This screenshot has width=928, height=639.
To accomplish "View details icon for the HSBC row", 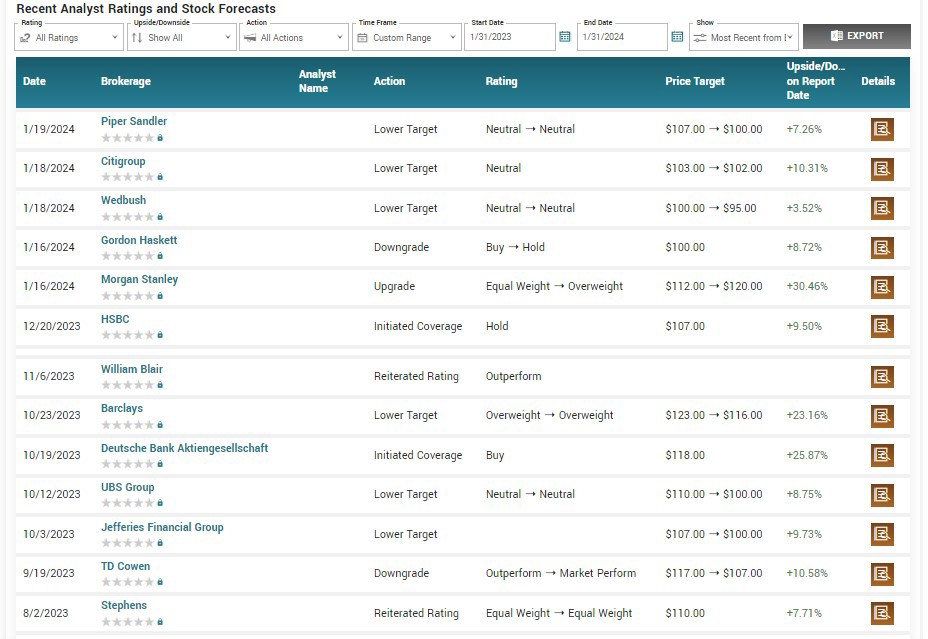I will point(882,326).
